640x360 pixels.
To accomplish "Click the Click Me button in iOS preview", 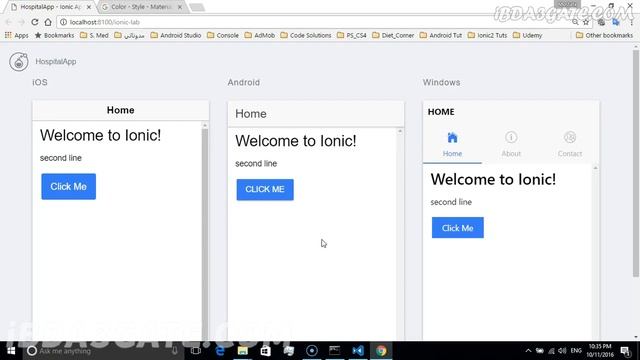I will click(69, 187).
